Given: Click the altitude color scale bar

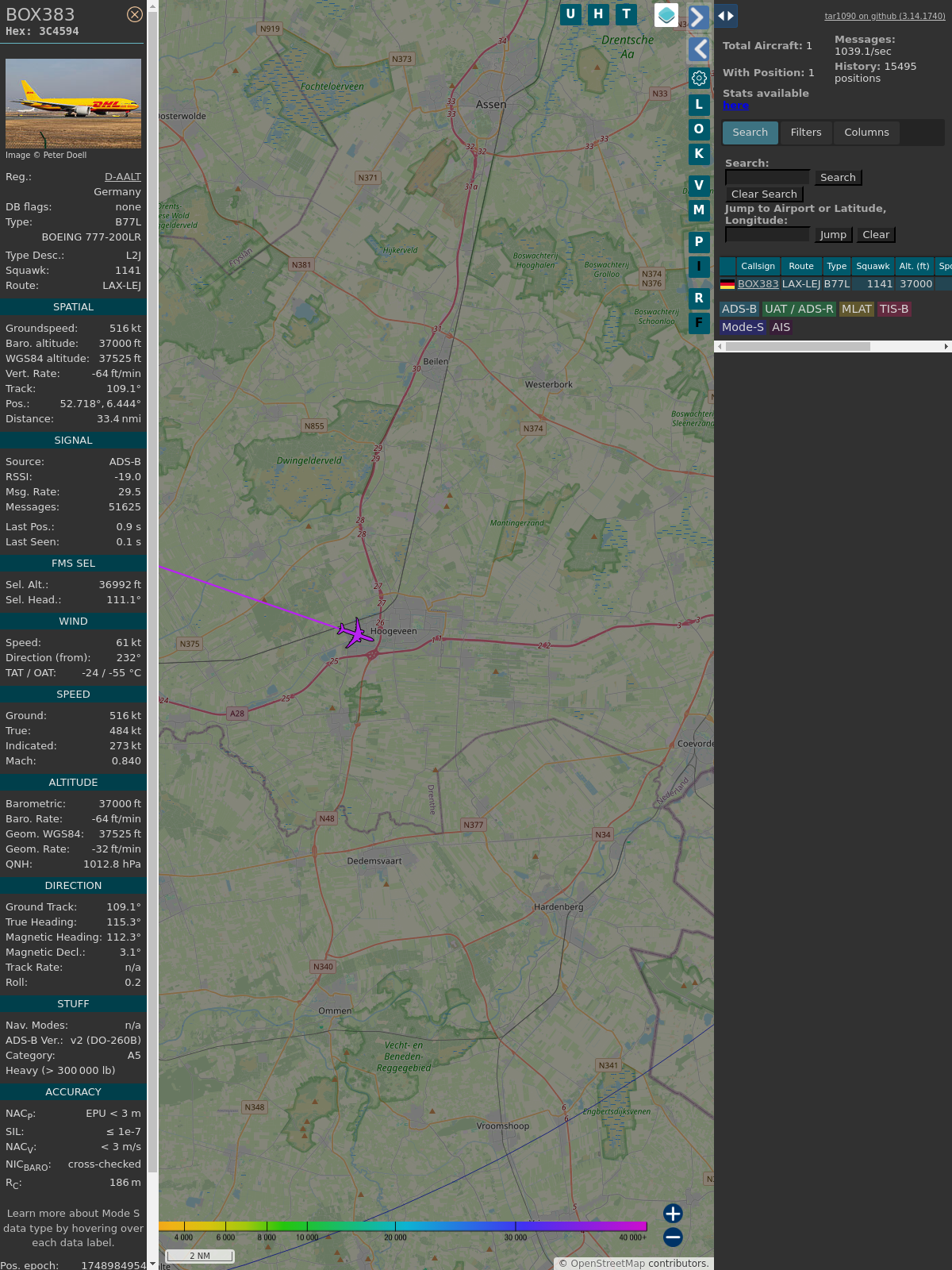Looking at the screenshot, I should 403,1226.
